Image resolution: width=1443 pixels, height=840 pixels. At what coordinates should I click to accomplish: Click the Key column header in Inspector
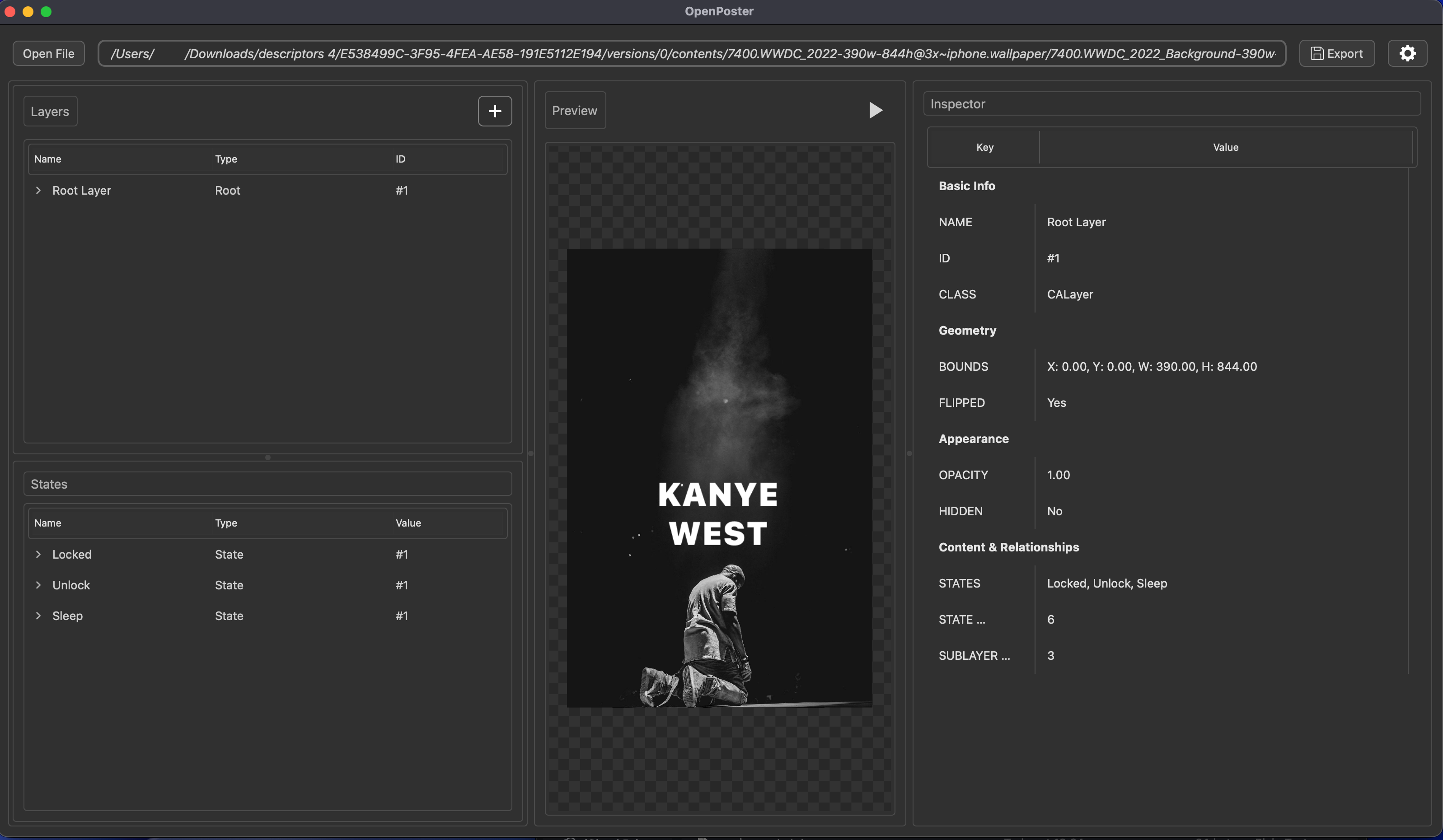[x=984, y=147]
